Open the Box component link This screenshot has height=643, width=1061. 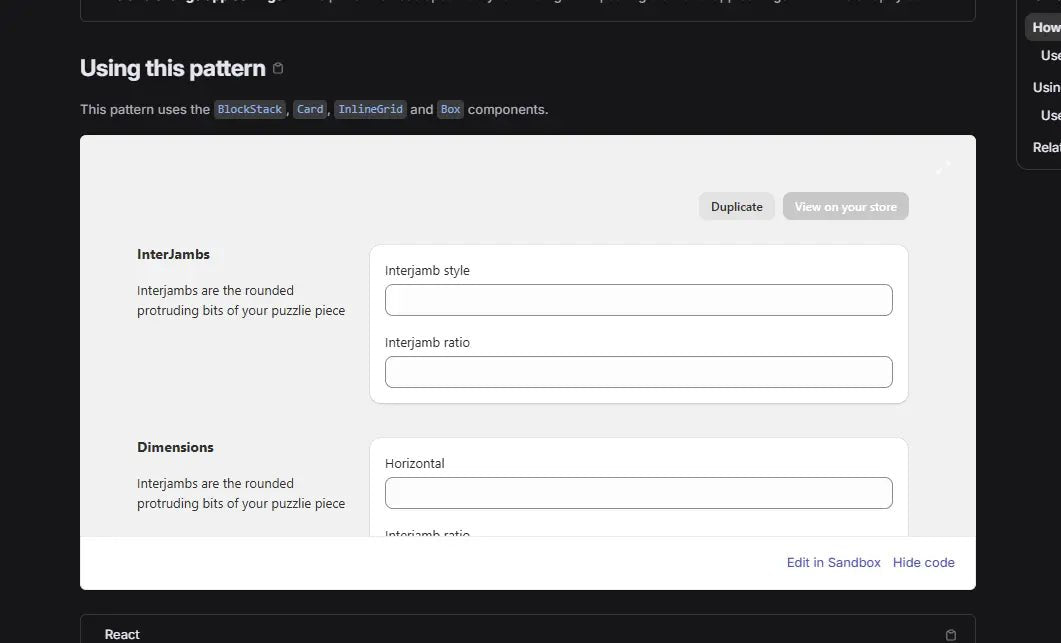(x=450, y=109)
